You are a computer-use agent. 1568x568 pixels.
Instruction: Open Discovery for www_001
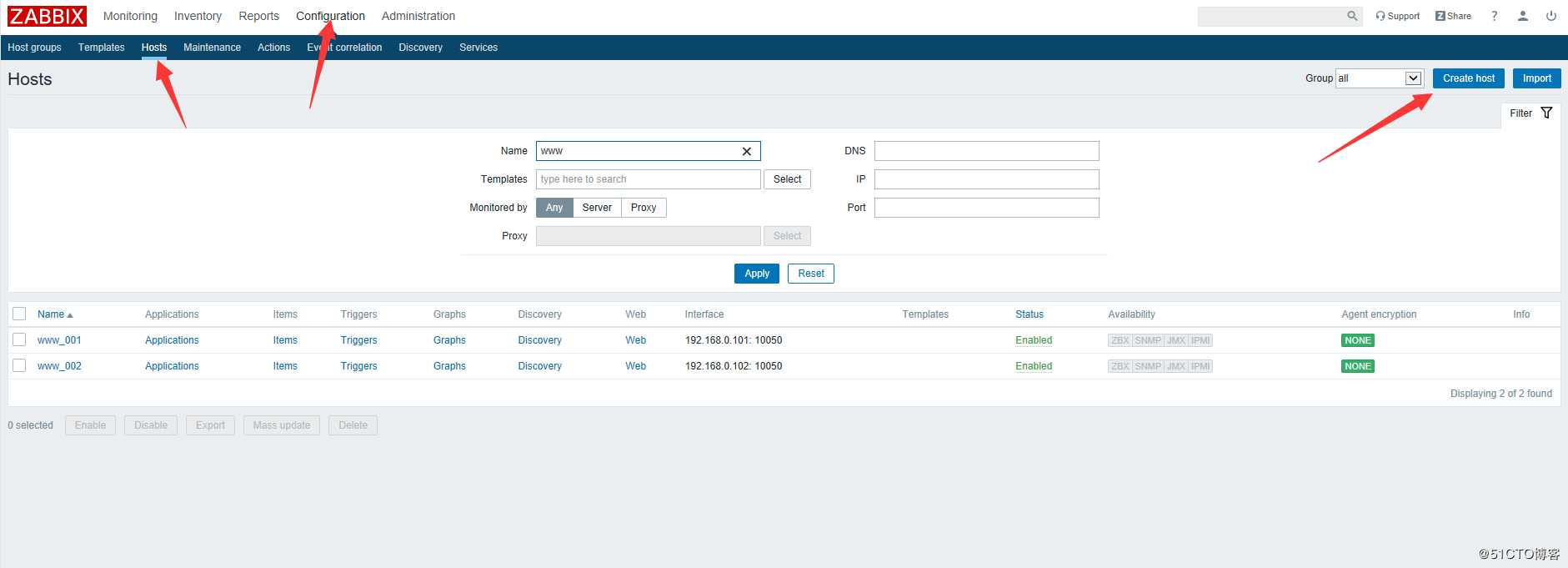coord(539,340)
